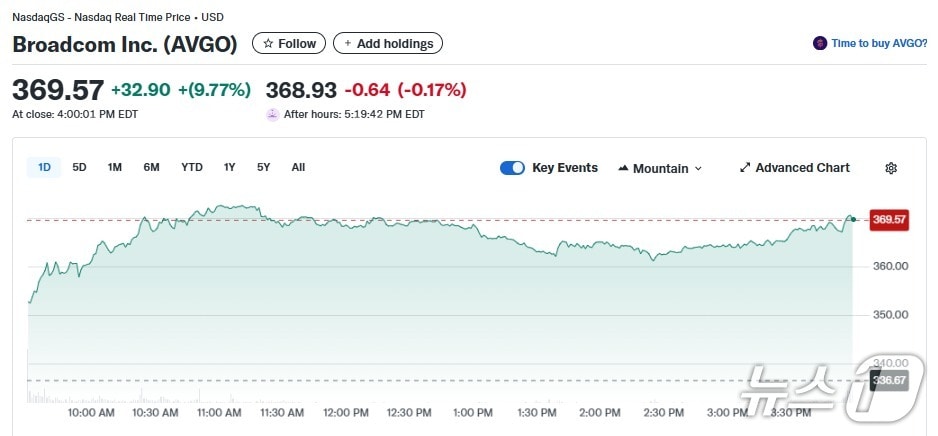Image resolution: width=938 pixels, height=436 pixels.
Task: Show All-time price range
Action: point(298,167)
